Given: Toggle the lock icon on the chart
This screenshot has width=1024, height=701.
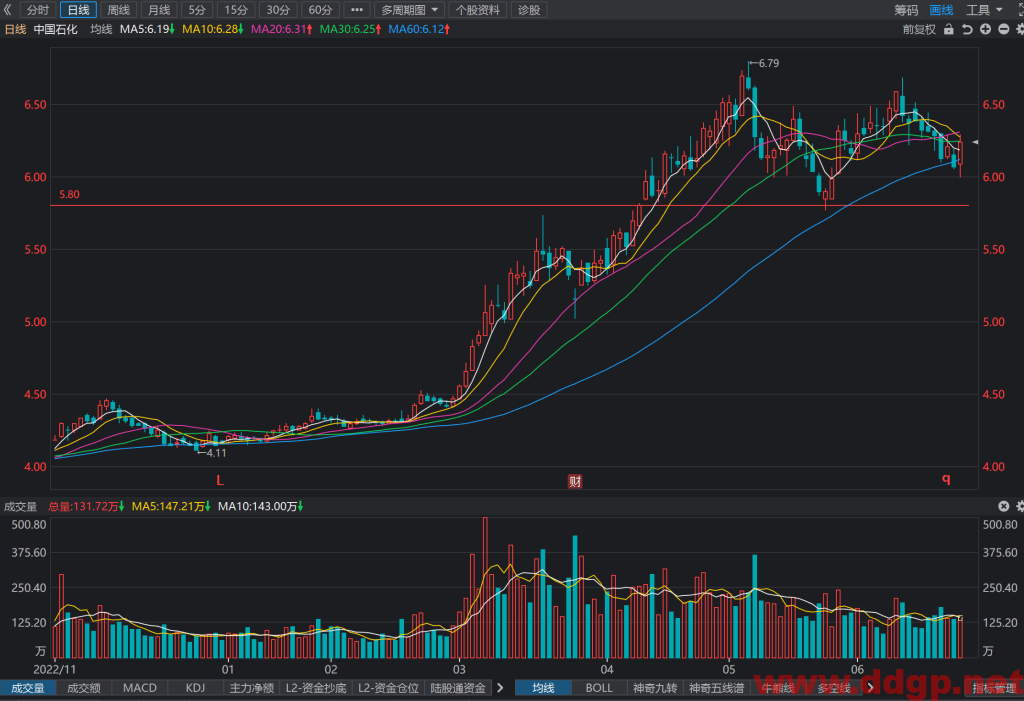Looking at the screenshot, I should point(948,29).
